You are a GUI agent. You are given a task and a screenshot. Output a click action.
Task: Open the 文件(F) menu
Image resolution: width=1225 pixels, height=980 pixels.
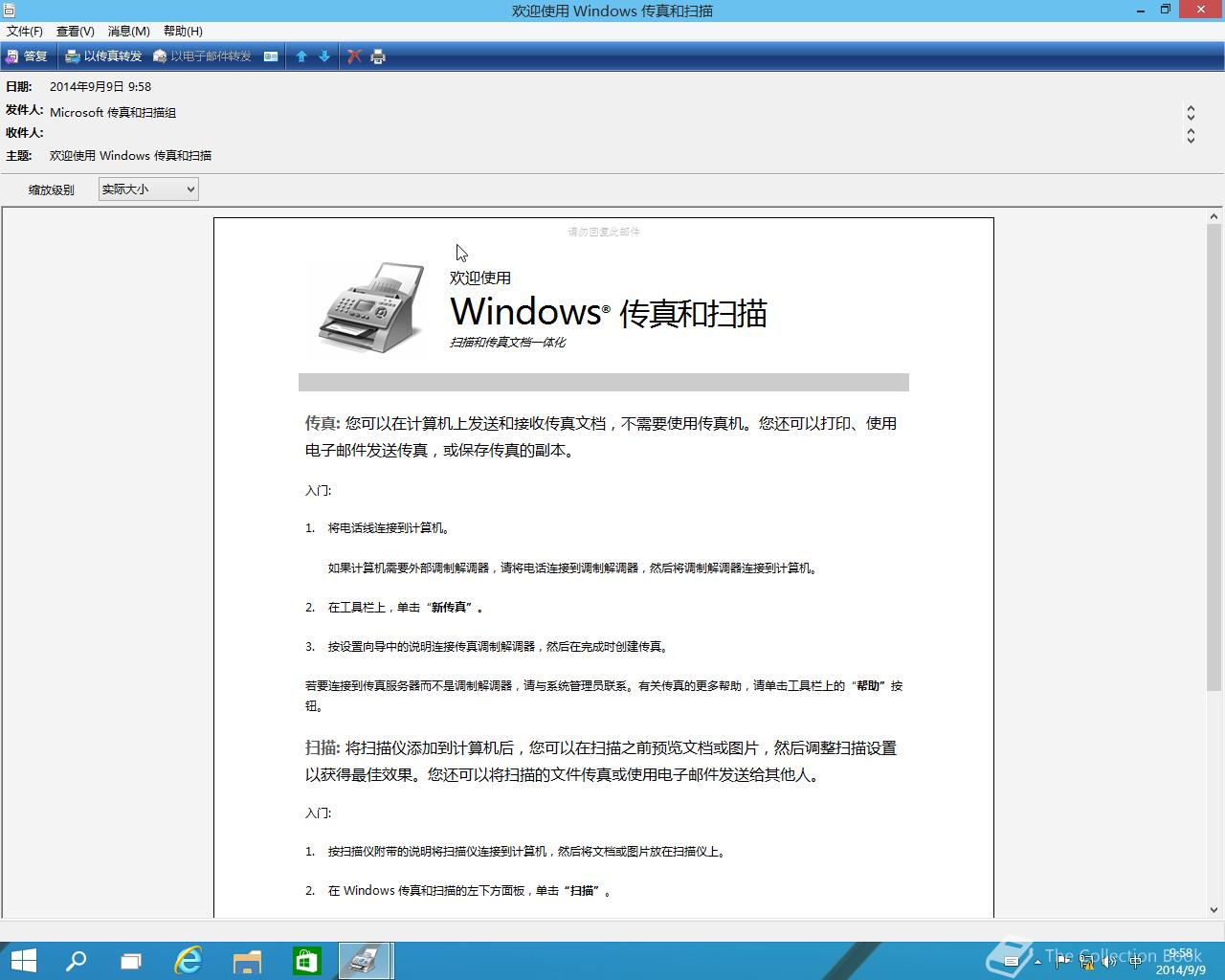(25, 32)
